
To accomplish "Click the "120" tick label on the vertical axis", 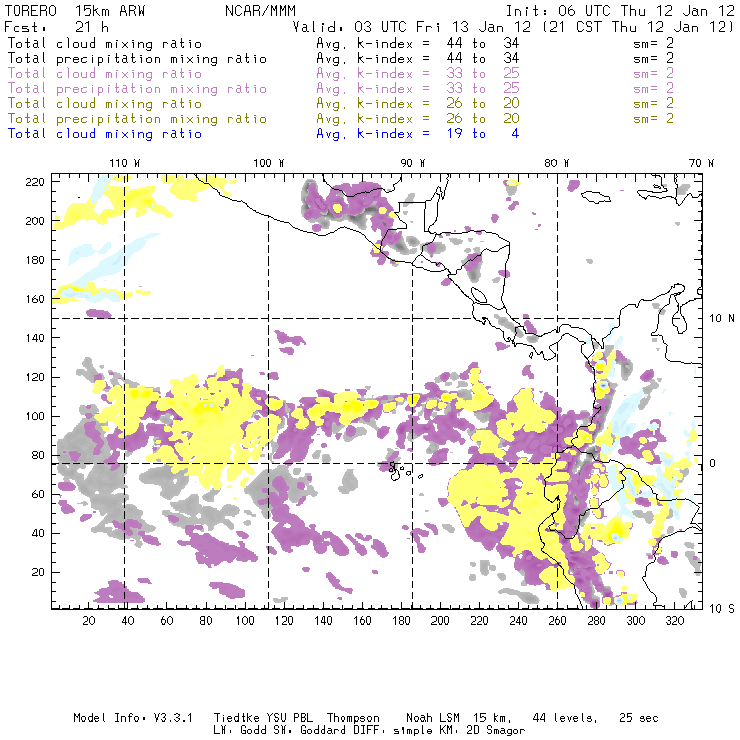I will click(x=35, y=377).
